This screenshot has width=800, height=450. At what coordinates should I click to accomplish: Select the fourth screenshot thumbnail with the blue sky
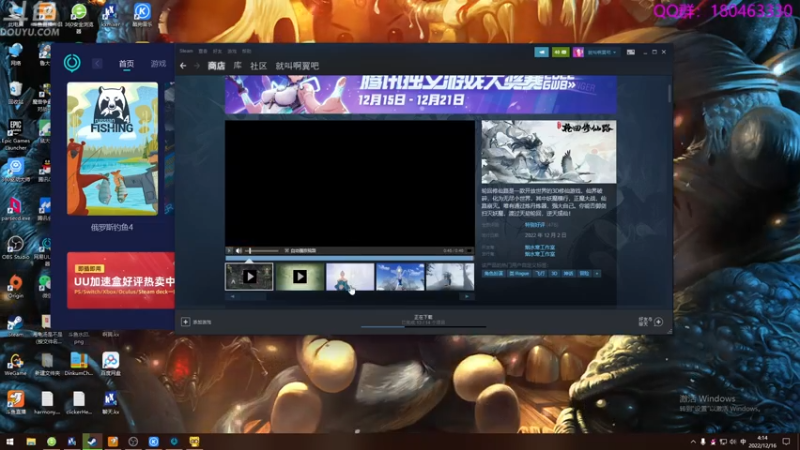point(400,277)
